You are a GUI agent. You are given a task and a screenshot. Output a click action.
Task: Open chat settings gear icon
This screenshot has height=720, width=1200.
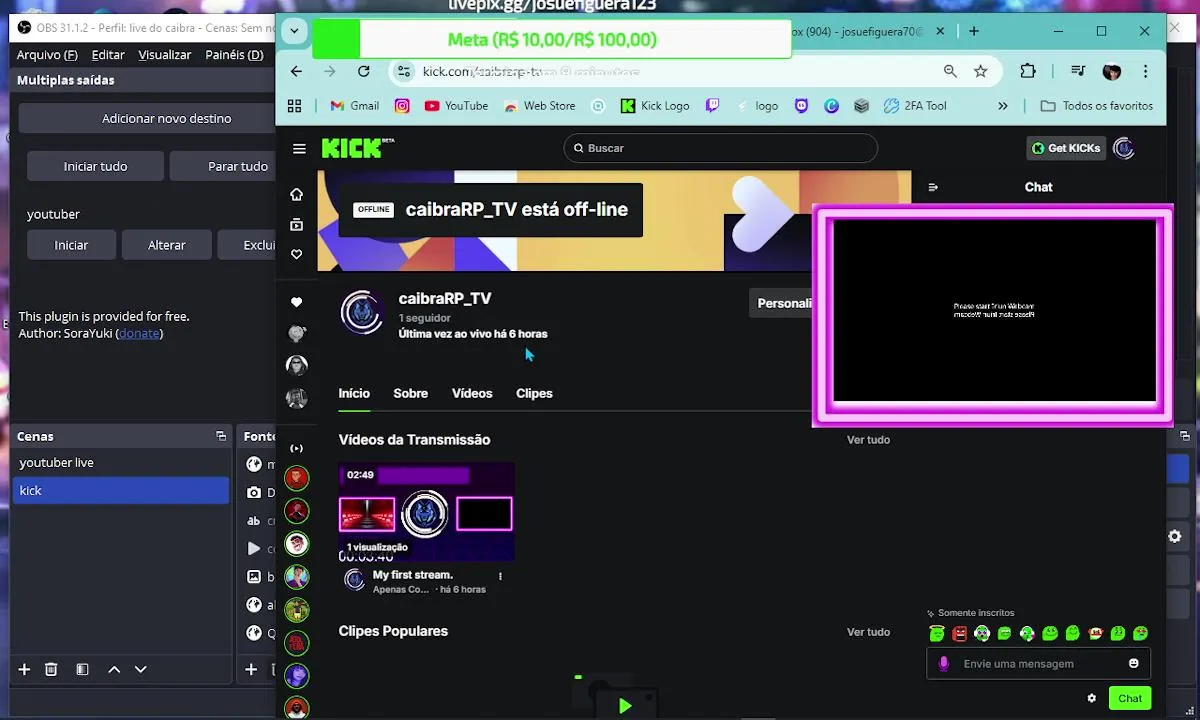coord(1092,698)
